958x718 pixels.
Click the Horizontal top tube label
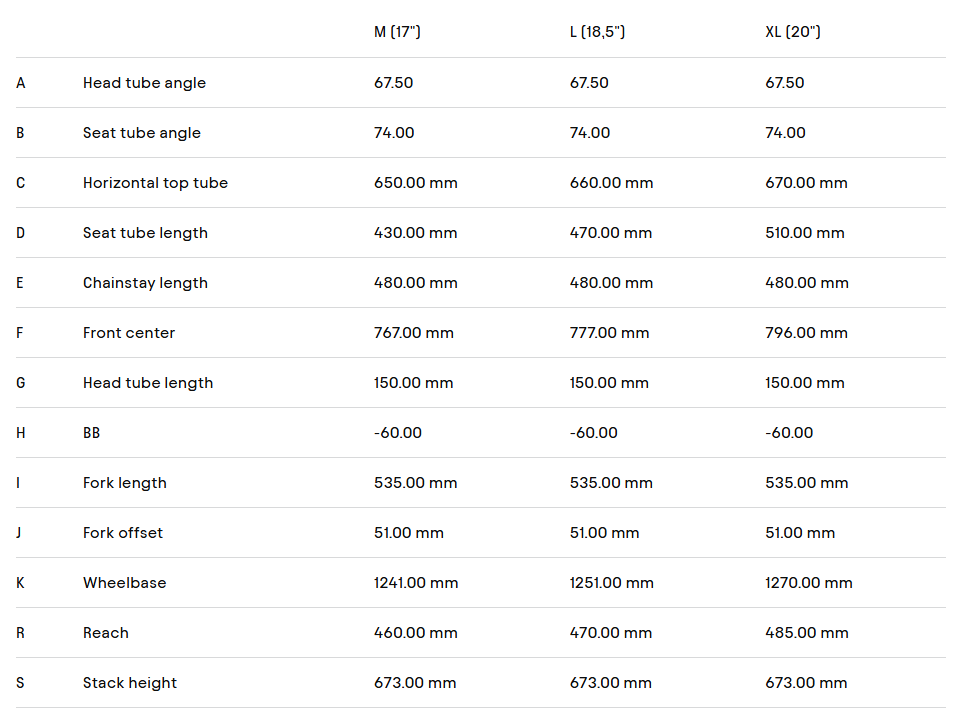tap(155, 183)
